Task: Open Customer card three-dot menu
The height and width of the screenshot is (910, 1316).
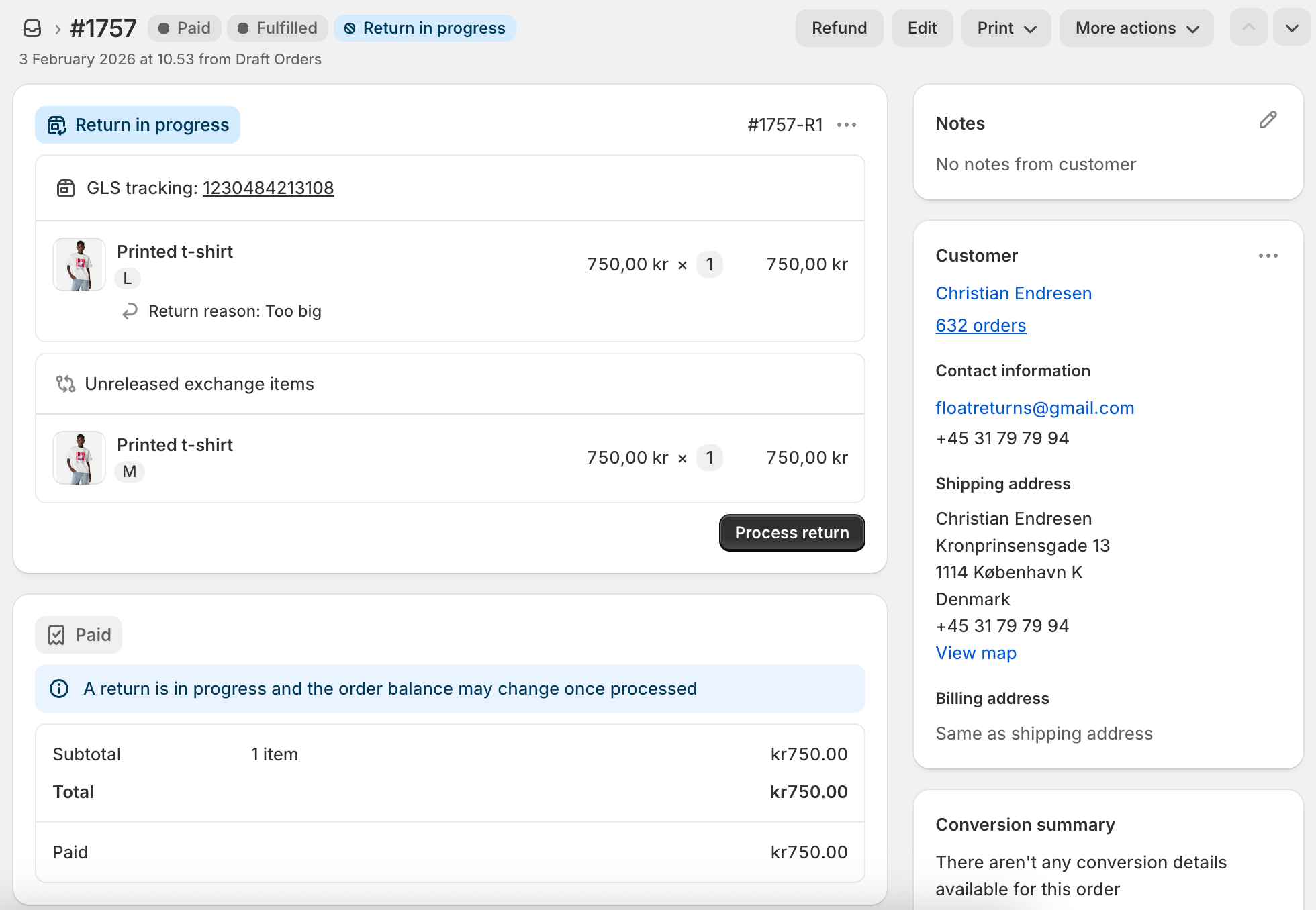Action: click(x=1268, y=256)
